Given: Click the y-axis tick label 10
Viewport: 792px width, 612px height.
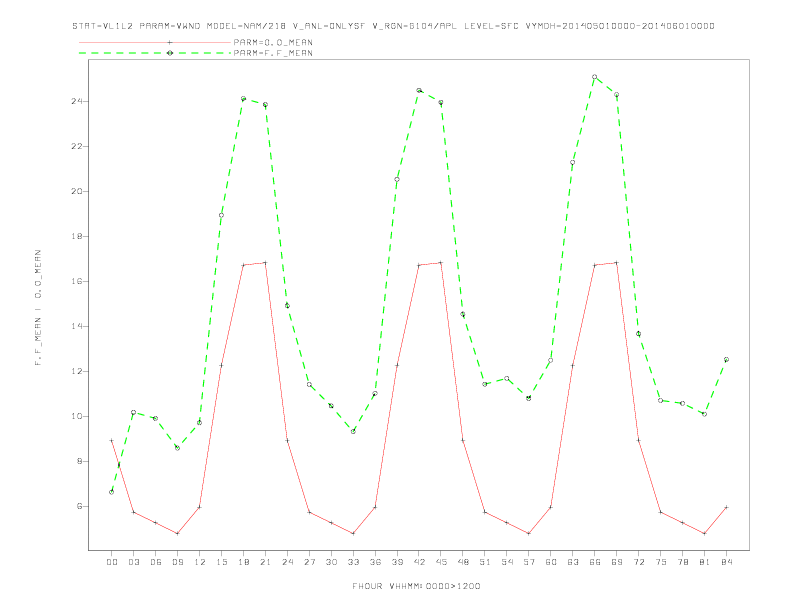Looking at the screenshot, I should click(x=77, y=416).
